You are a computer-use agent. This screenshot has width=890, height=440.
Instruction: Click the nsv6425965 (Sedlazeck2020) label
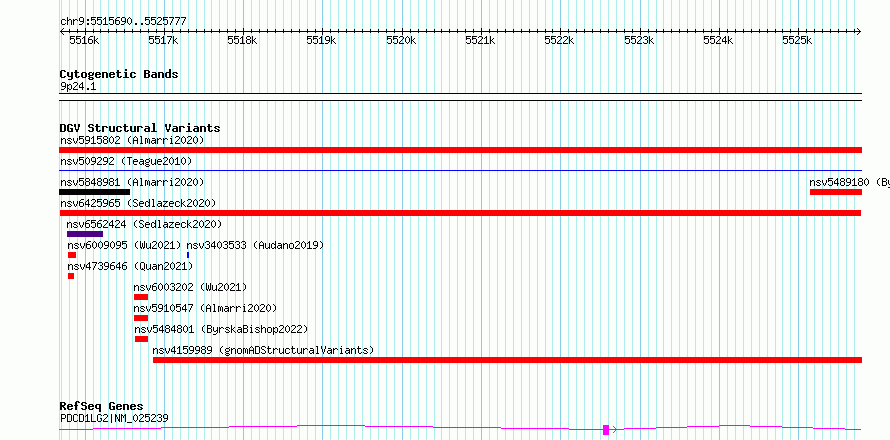138,203
